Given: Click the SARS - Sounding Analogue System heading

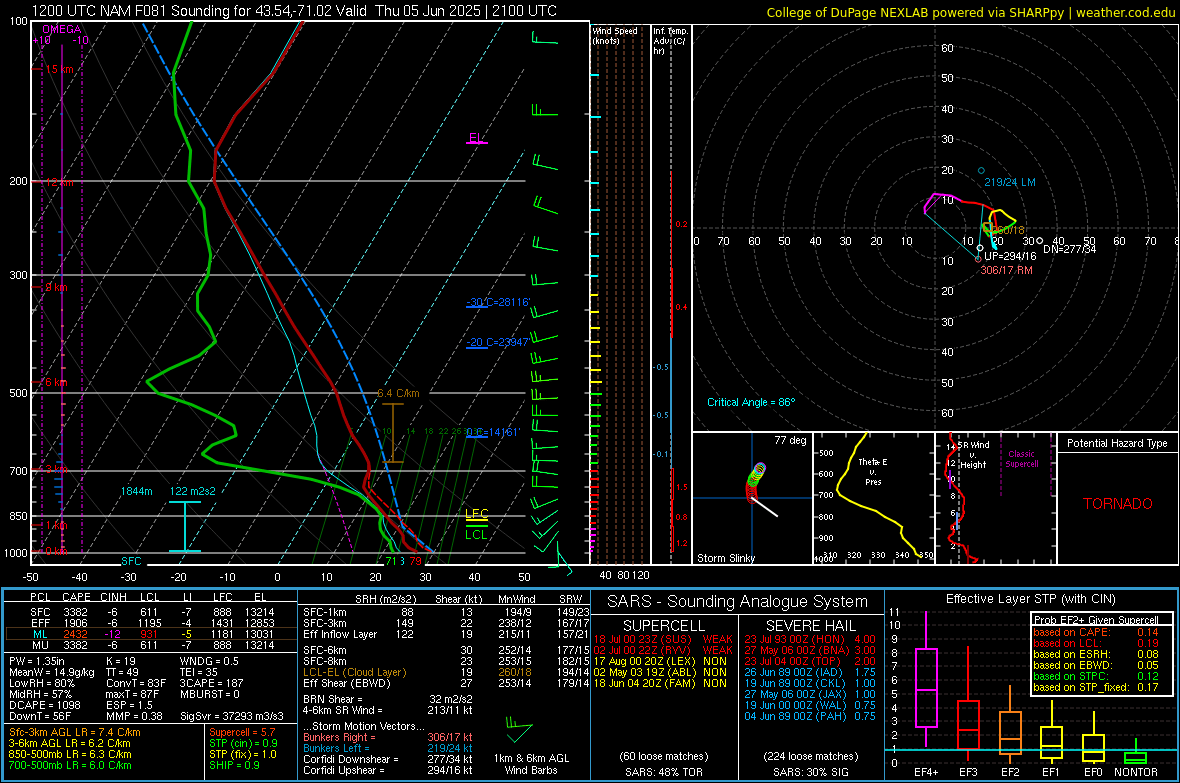Looking at the screenshot, I should click(738, 602).
